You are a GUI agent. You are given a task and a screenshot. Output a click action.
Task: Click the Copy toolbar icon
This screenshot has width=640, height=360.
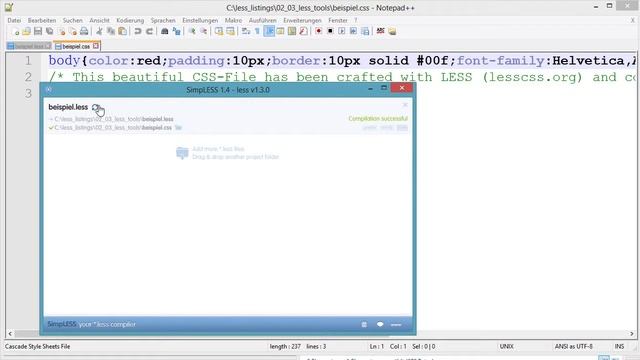[111, 31]
